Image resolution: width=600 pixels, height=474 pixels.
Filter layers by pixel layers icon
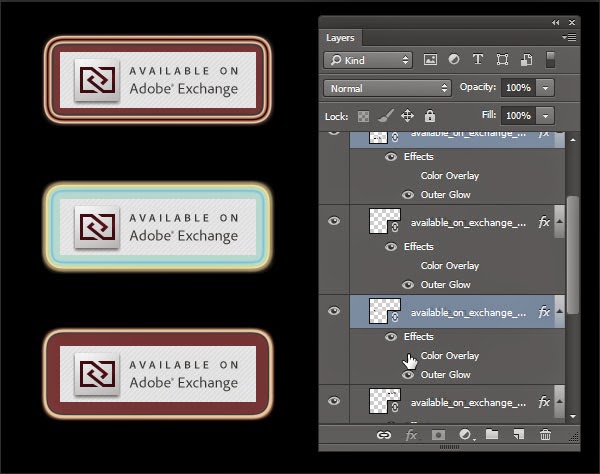(x=430, y=59)
